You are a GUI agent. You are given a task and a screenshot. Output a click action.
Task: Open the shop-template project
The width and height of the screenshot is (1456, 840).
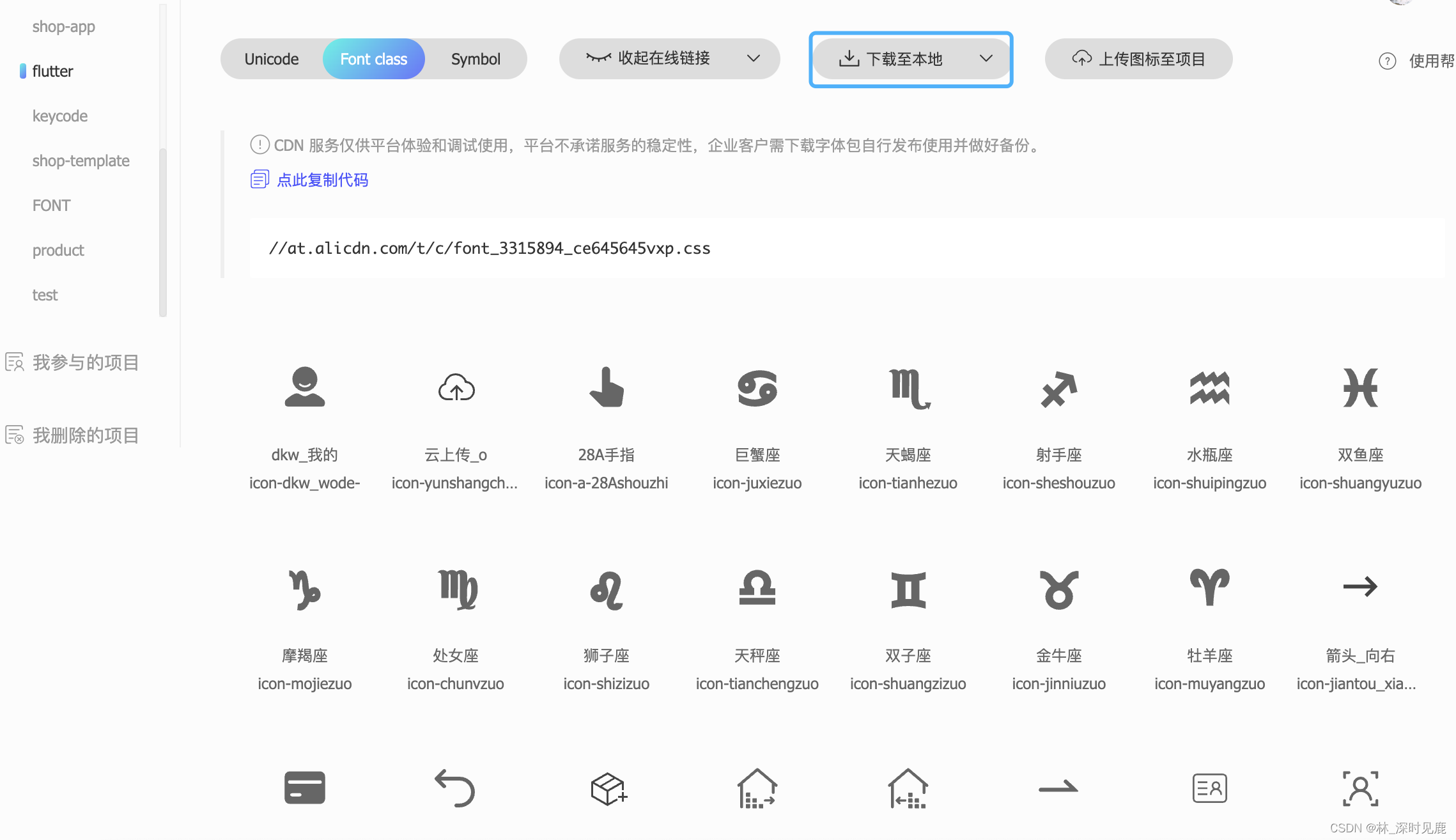click(x=81, y=160)
